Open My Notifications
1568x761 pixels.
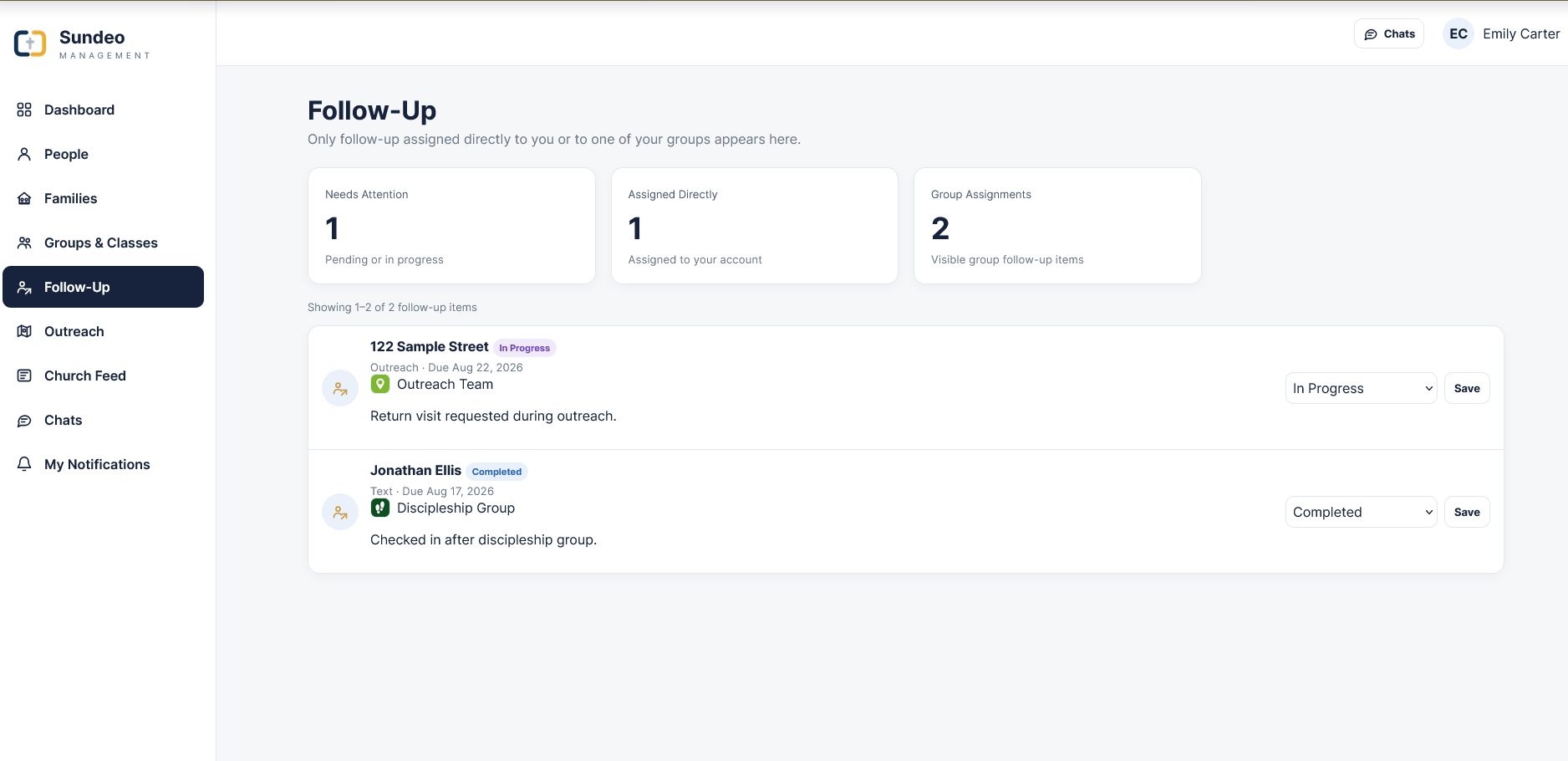click(104, 464)
